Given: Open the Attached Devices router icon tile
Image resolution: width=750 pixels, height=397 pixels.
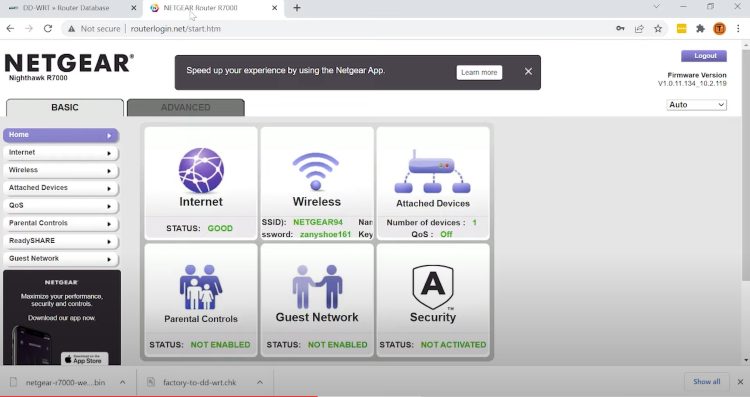Looking at the screenshot, I should pyautogui.click(x=433, y=183).
